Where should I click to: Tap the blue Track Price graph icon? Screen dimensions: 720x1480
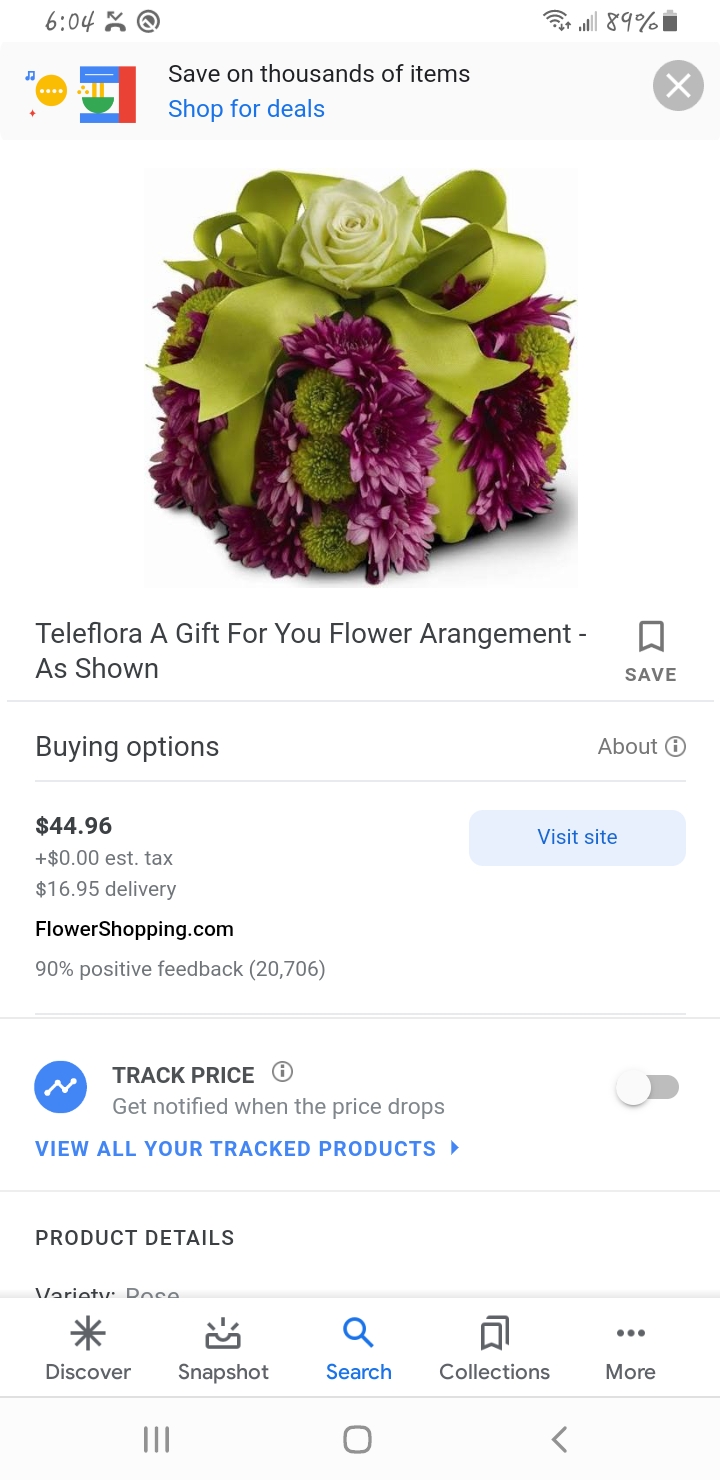(61, 1087)
